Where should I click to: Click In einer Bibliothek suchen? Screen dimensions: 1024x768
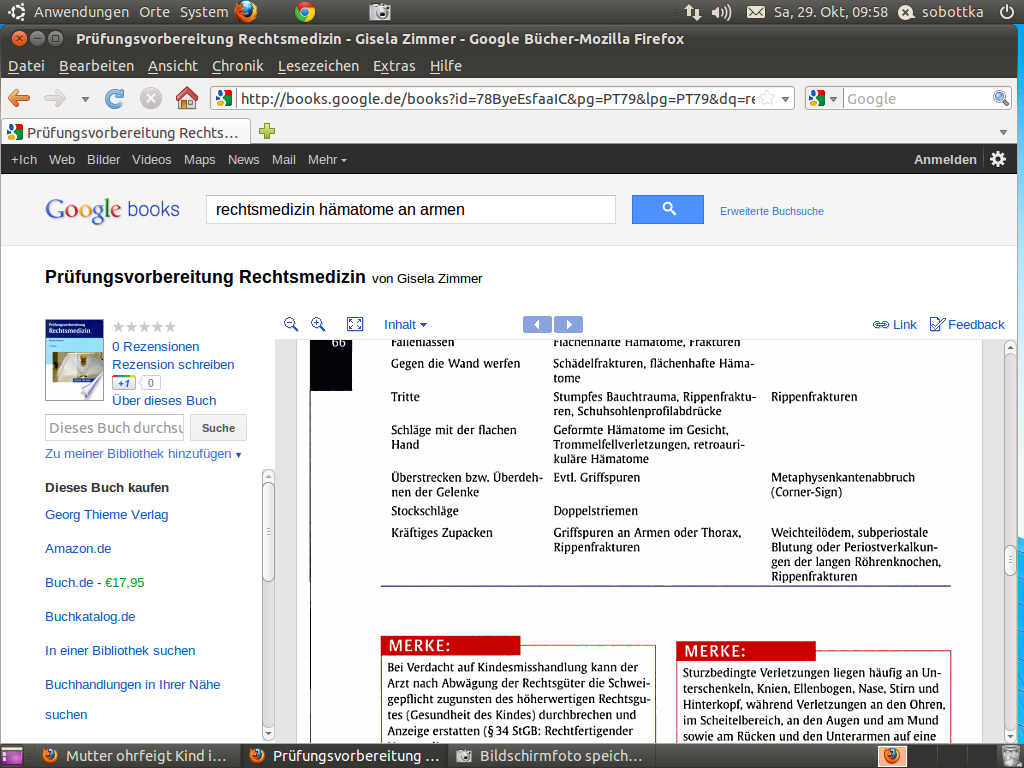pos(120,650)
